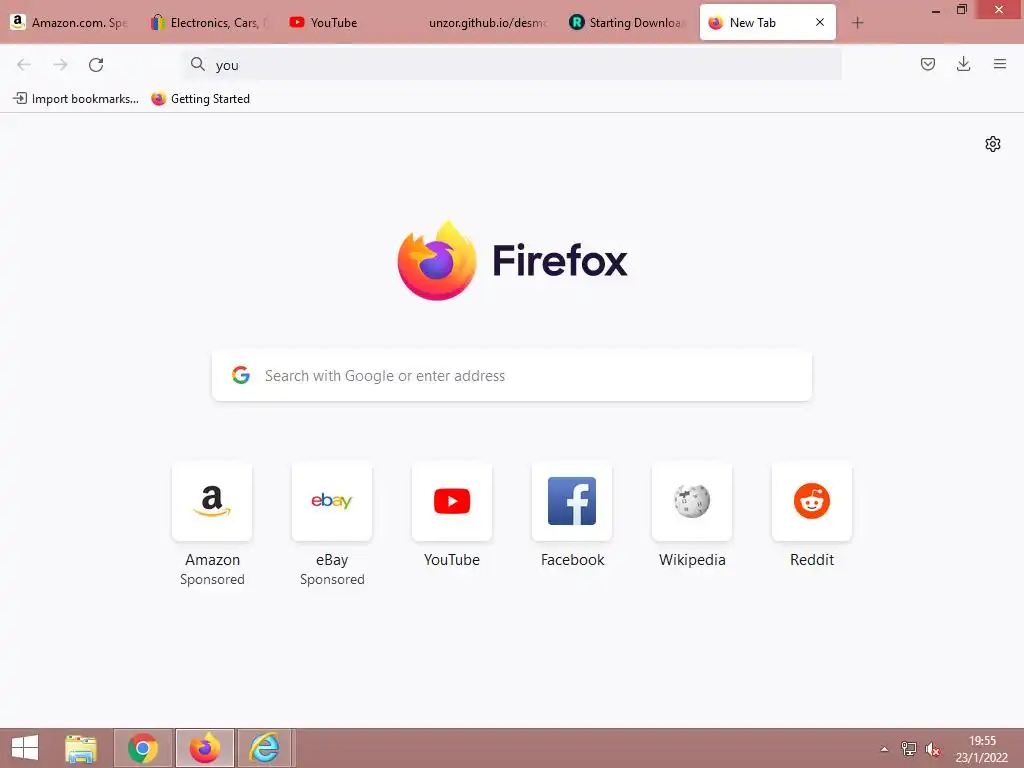Click the Search with Google input box
The height and width of the screenshot is (768, 1024).
point(512,376)
